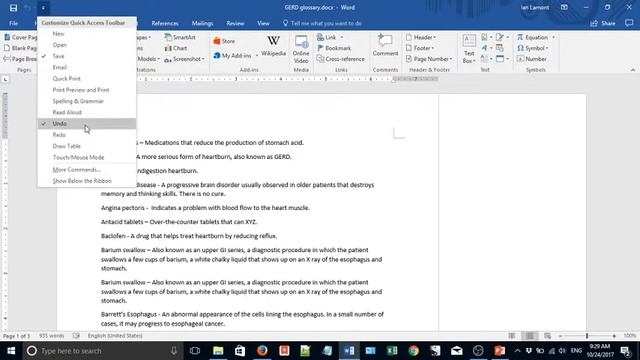Click the Ian Lamont account name
640x360 pixels.
click(x=535, y=7)
